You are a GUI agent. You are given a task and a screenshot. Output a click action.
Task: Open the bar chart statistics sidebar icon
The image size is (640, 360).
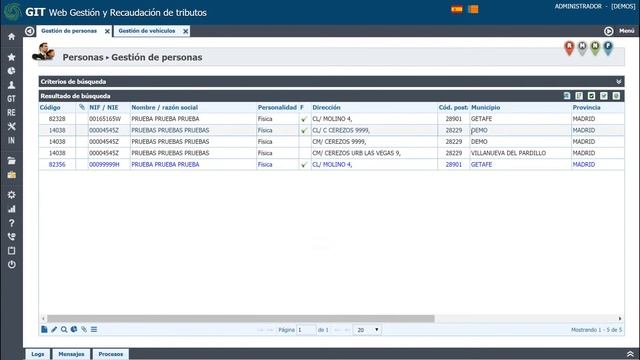point(11,209)
